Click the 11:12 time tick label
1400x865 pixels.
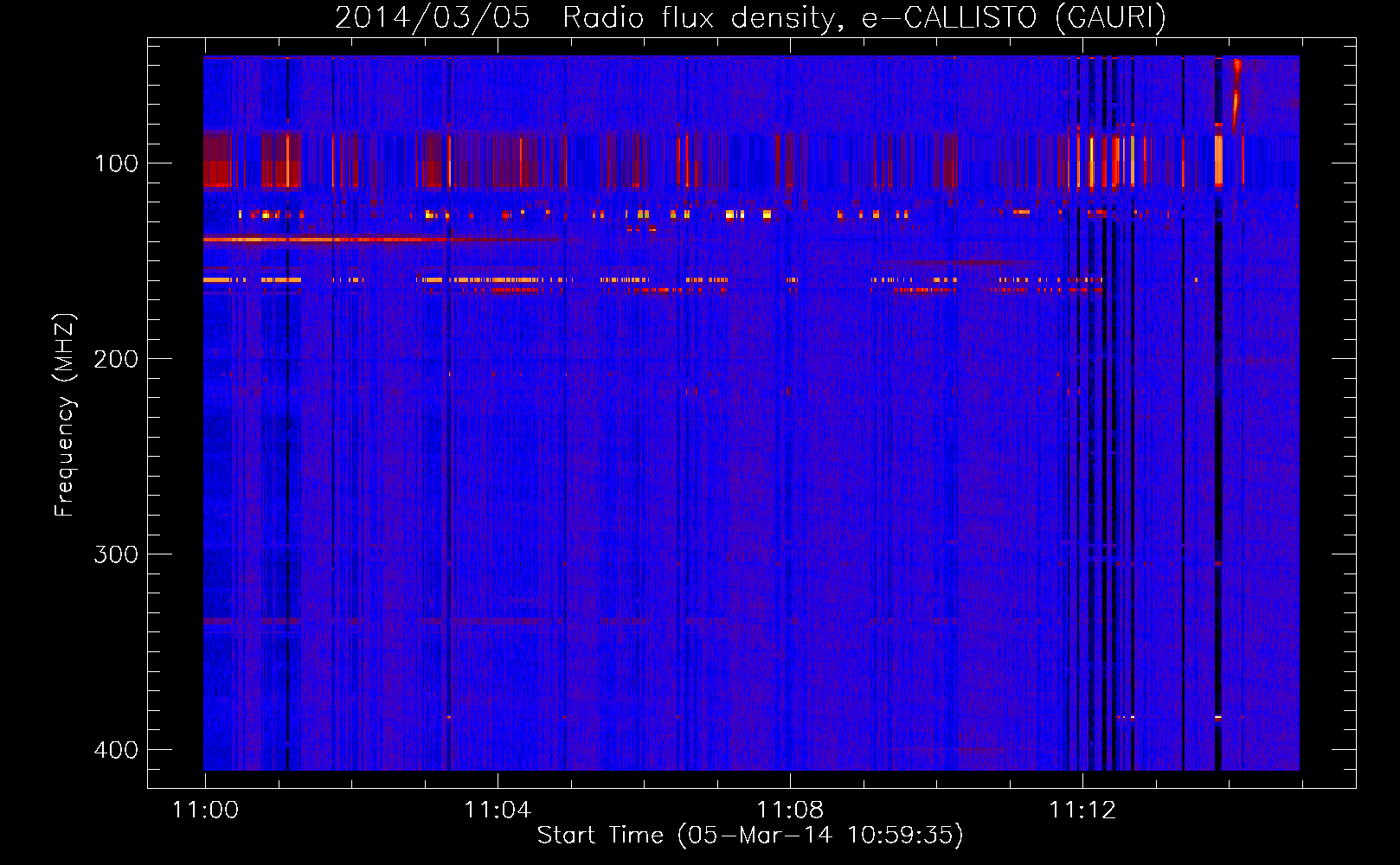coord(1082,810)
